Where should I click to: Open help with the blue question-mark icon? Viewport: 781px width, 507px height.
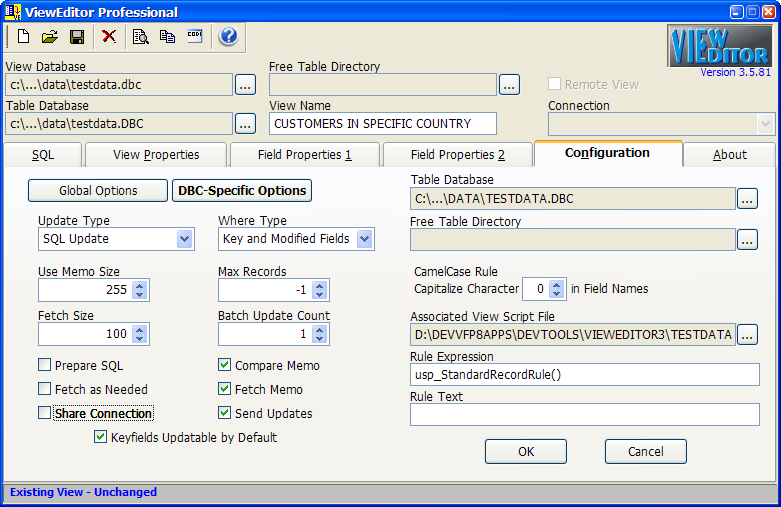[x=228, y=37]
